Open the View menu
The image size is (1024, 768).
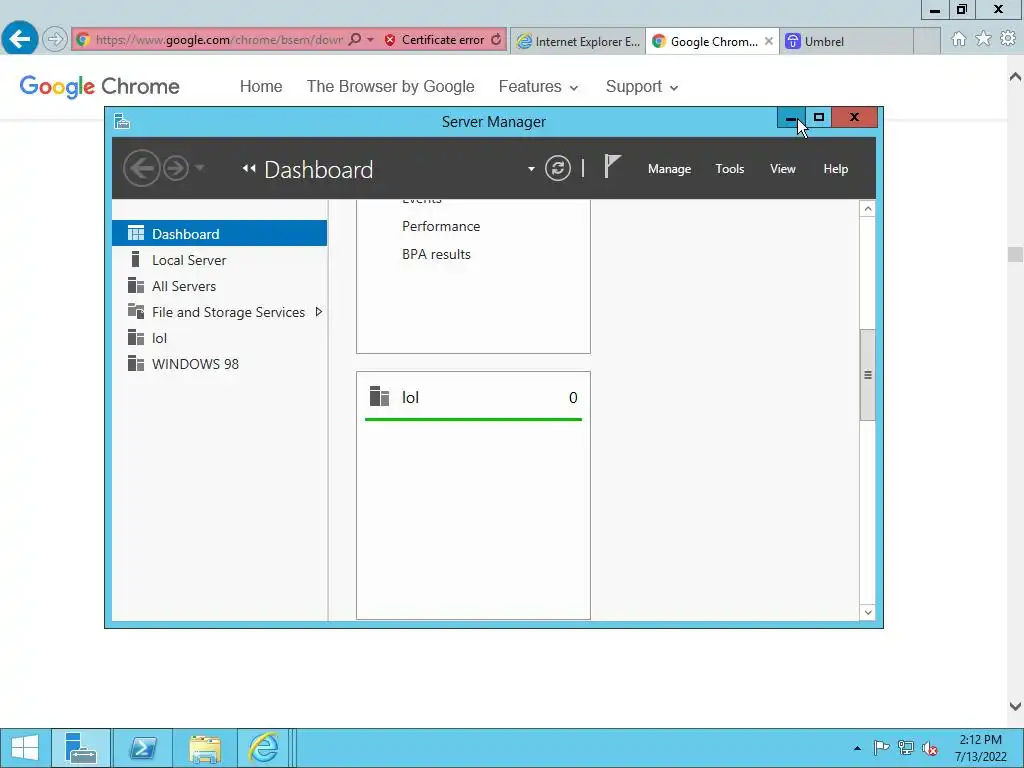782,169
